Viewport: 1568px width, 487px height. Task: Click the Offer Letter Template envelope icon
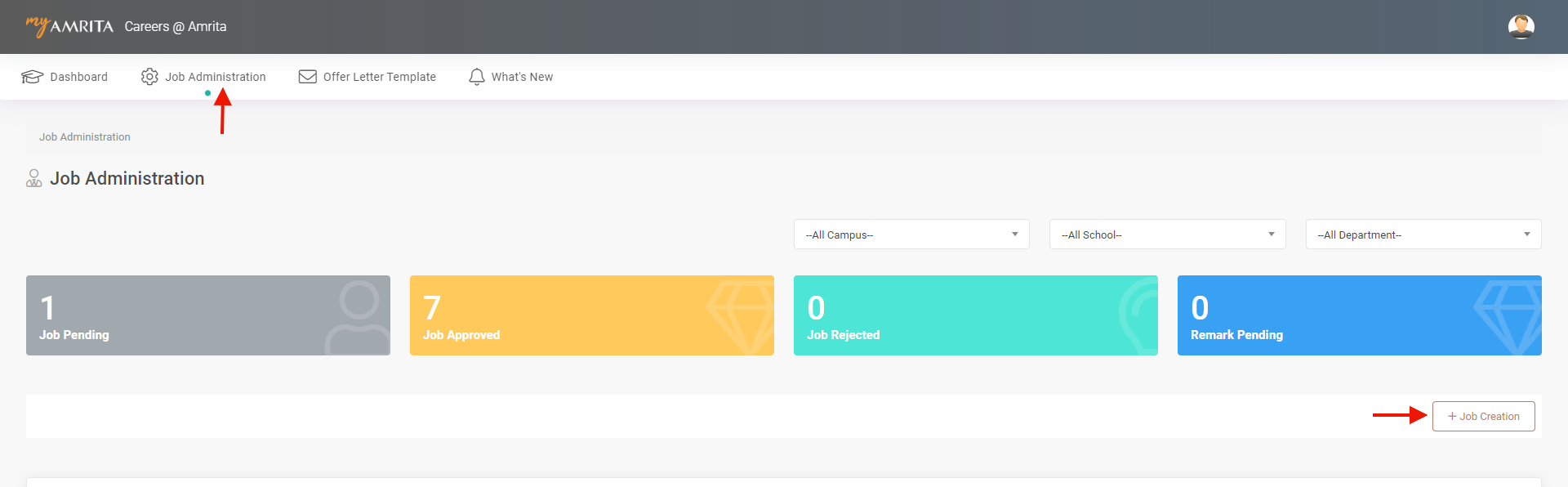point(307,77)
